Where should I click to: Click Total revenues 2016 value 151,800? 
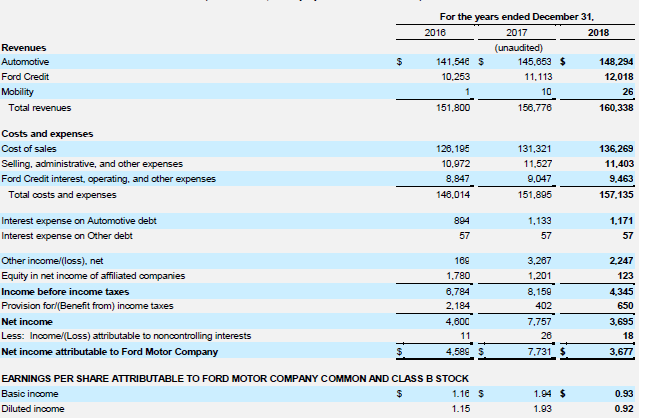453,108
